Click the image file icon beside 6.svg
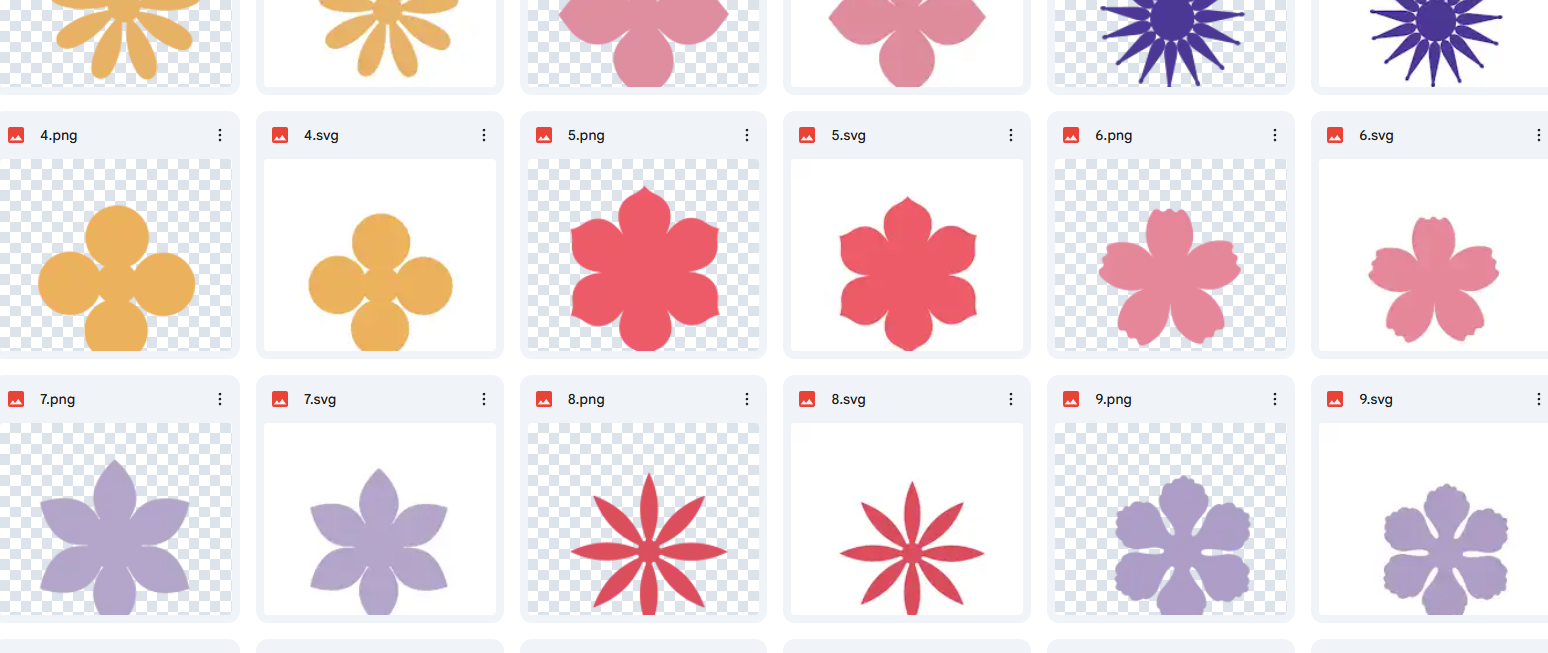The width and height of the screenshot is (1548, 653). pyautogui.click(x=1335, y=135)
